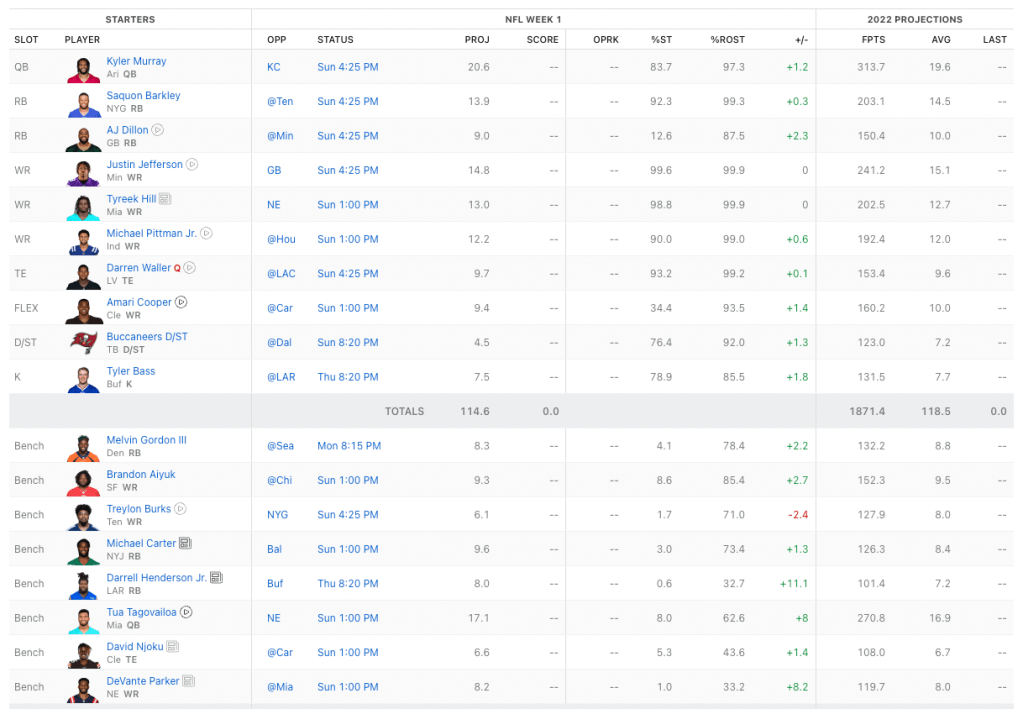View Darrell Henderson Jr. news icon
Viewport: 1023px width, 709px height.
click(x=216, y=578)
